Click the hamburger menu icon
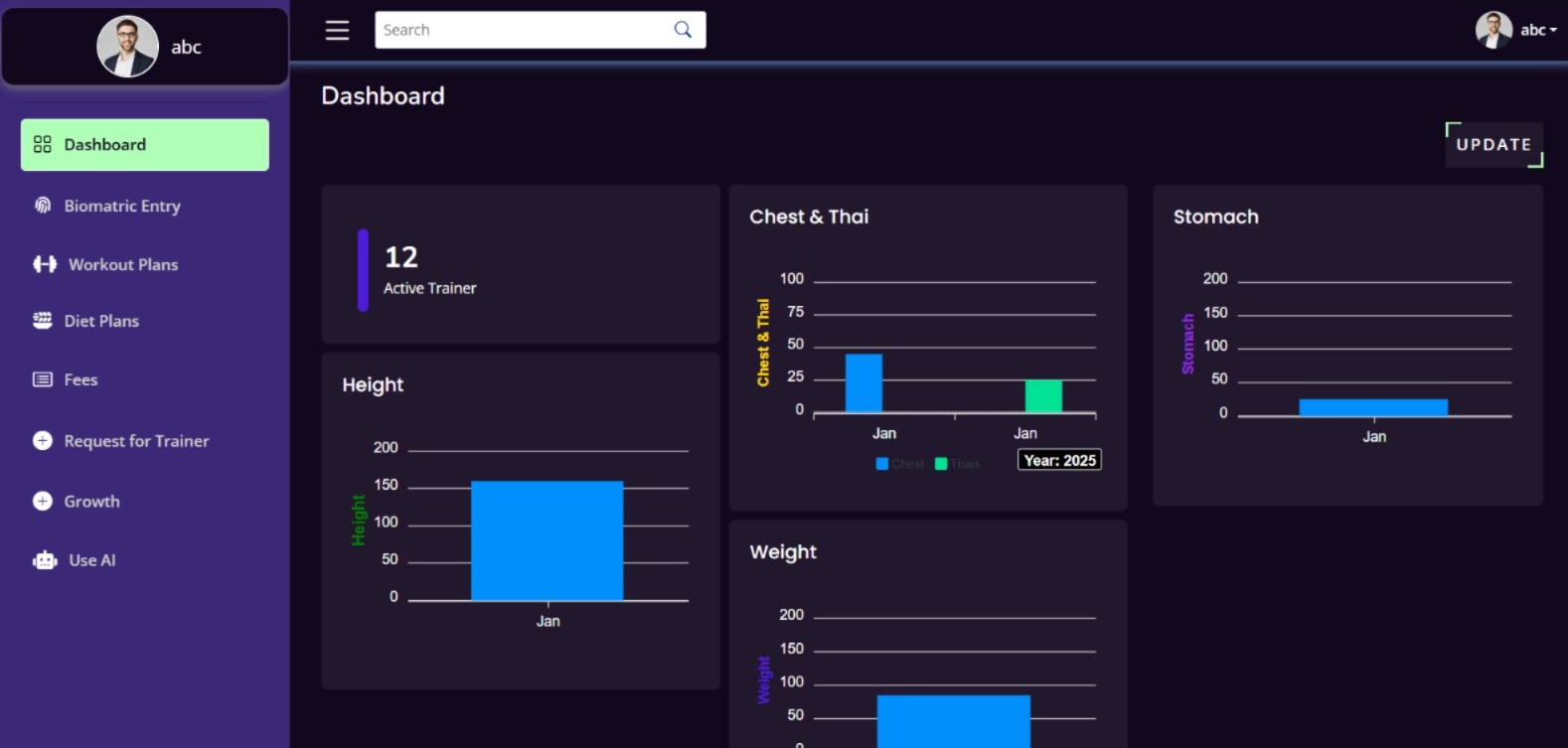The width and height of the screenshot is (1568, 748). pyautogui.click(x=337, y=30)
